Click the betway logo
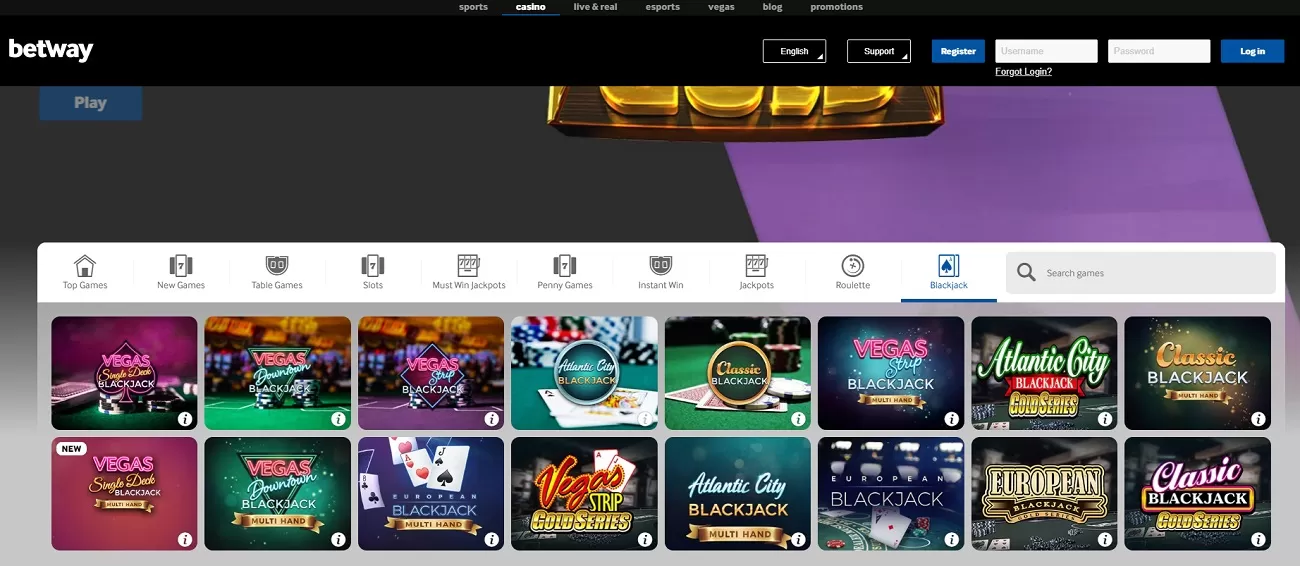This screenshot has width=1300, height=566. (51, 49)
